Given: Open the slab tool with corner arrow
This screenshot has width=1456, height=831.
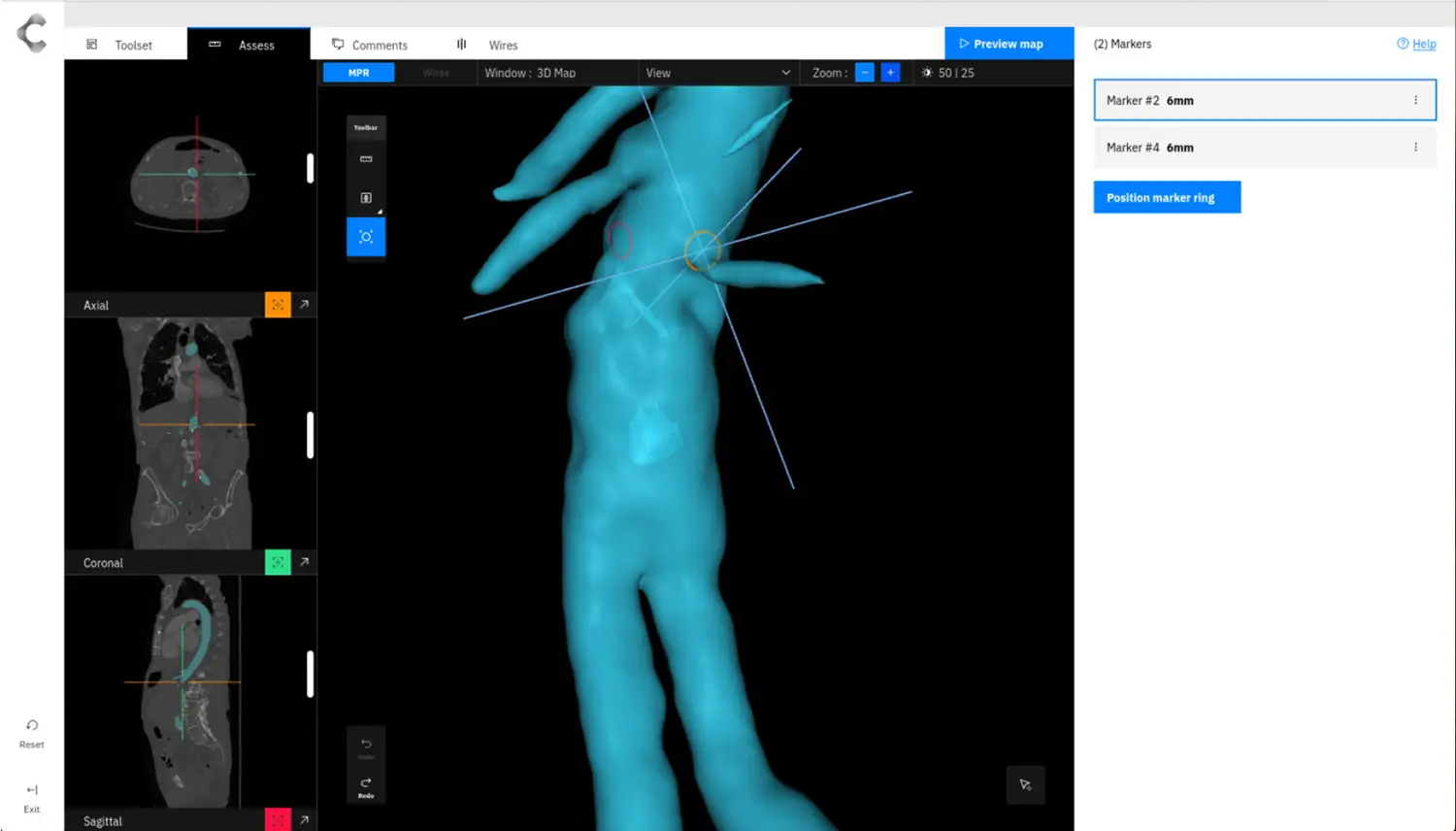Looking at the screenshot, I should pos(366,198).
